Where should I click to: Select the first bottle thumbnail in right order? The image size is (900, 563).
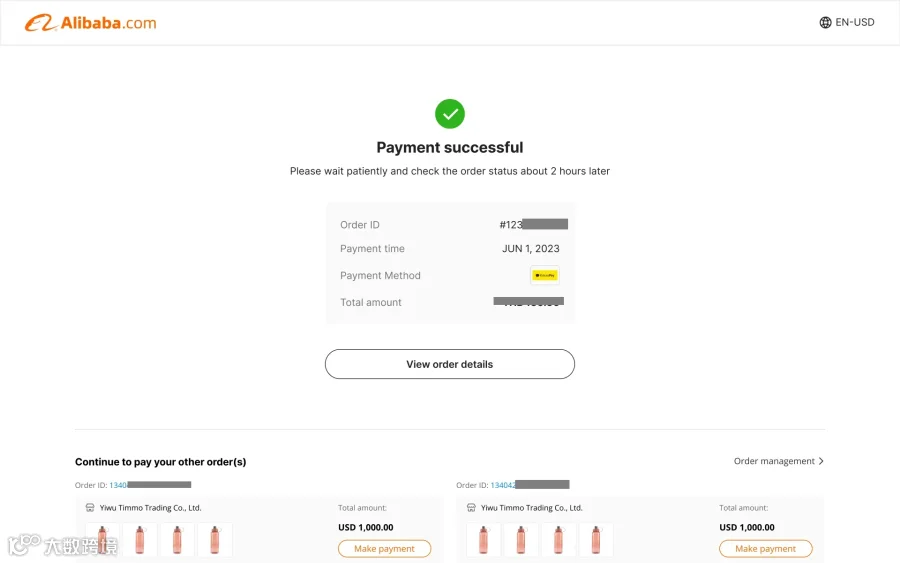pyautogui.click(x=483, y=539)
